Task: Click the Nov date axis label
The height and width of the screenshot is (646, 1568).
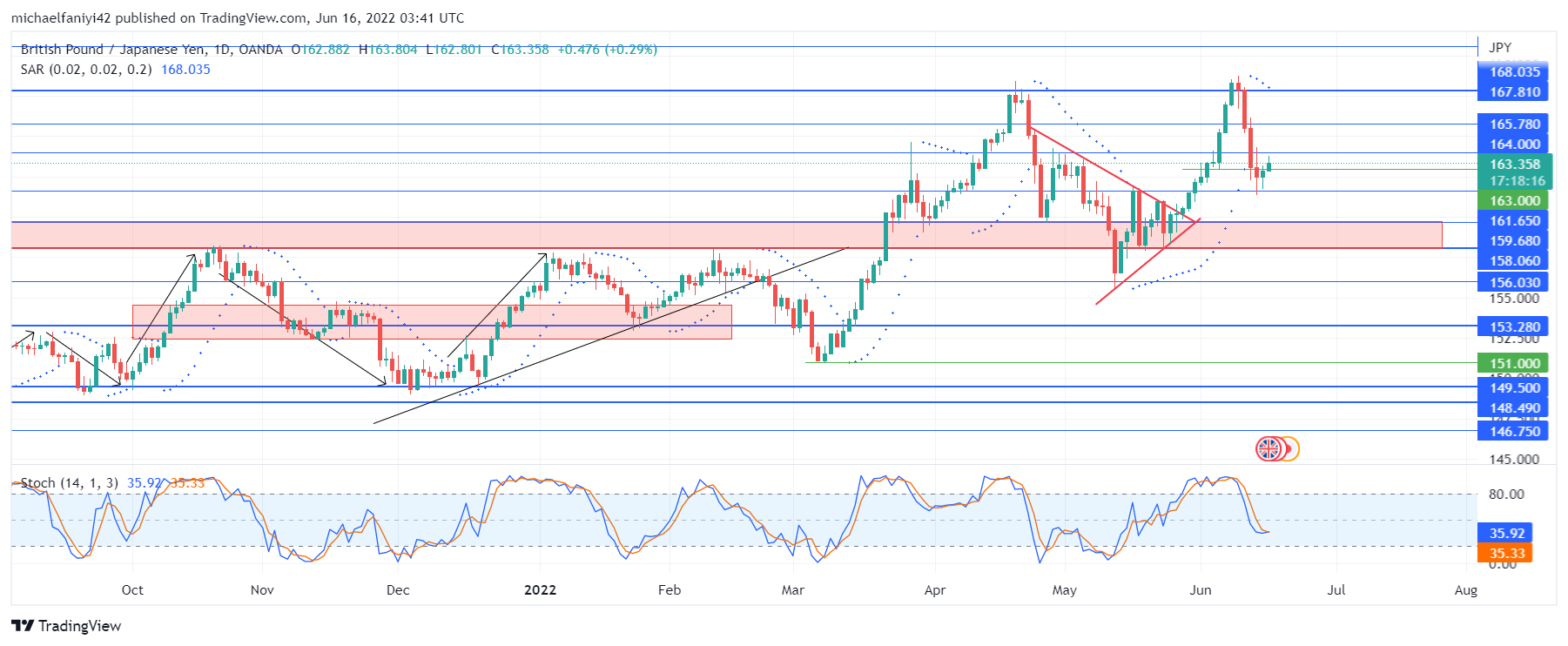Action: click(x=262, y=590)
